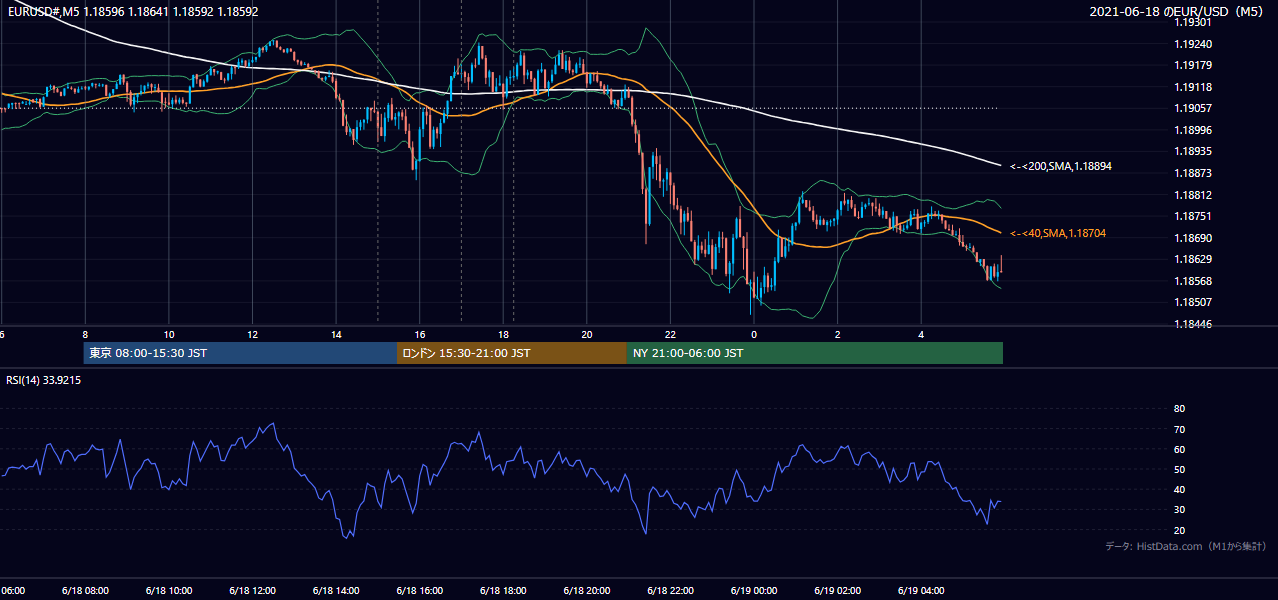Image resolution: width=1278 pixels, height=600 pixels.
Task: Click RSI scale value 40
Action: (x=1179, y=490)
